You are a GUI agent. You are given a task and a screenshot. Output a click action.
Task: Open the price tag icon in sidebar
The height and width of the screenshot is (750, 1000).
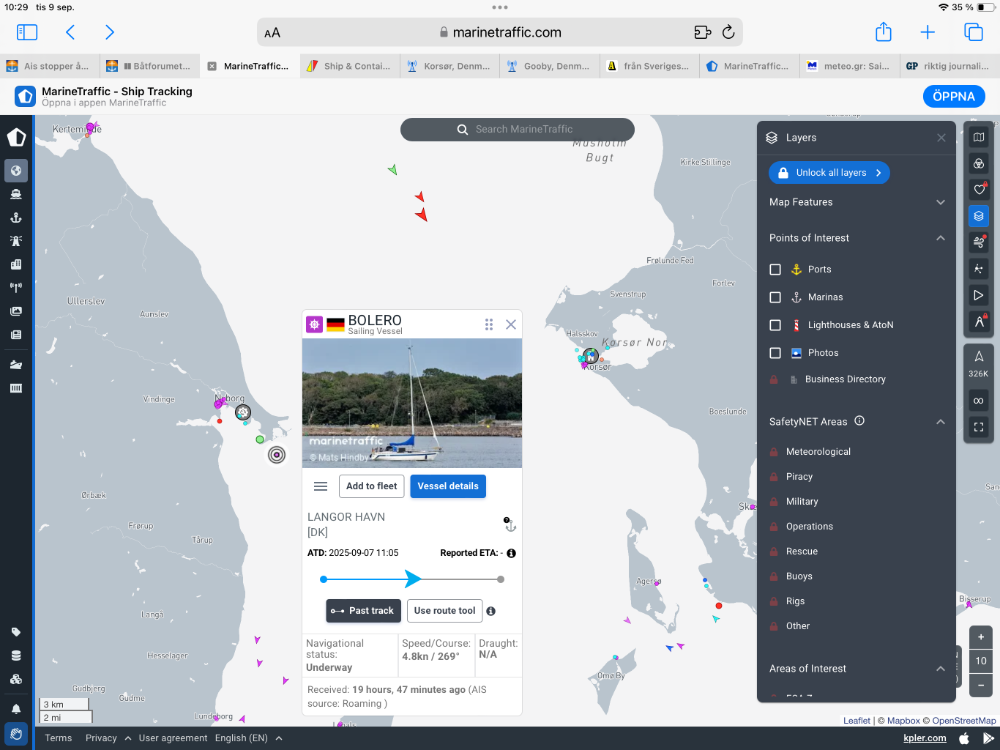pos(16,632)
